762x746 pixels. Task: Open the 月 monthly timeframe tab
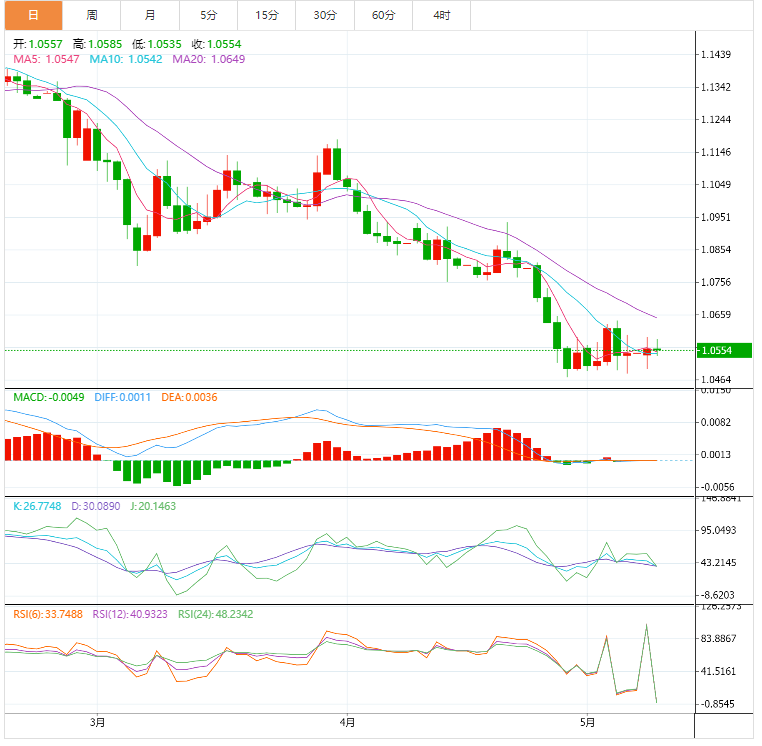pos(150,15)
